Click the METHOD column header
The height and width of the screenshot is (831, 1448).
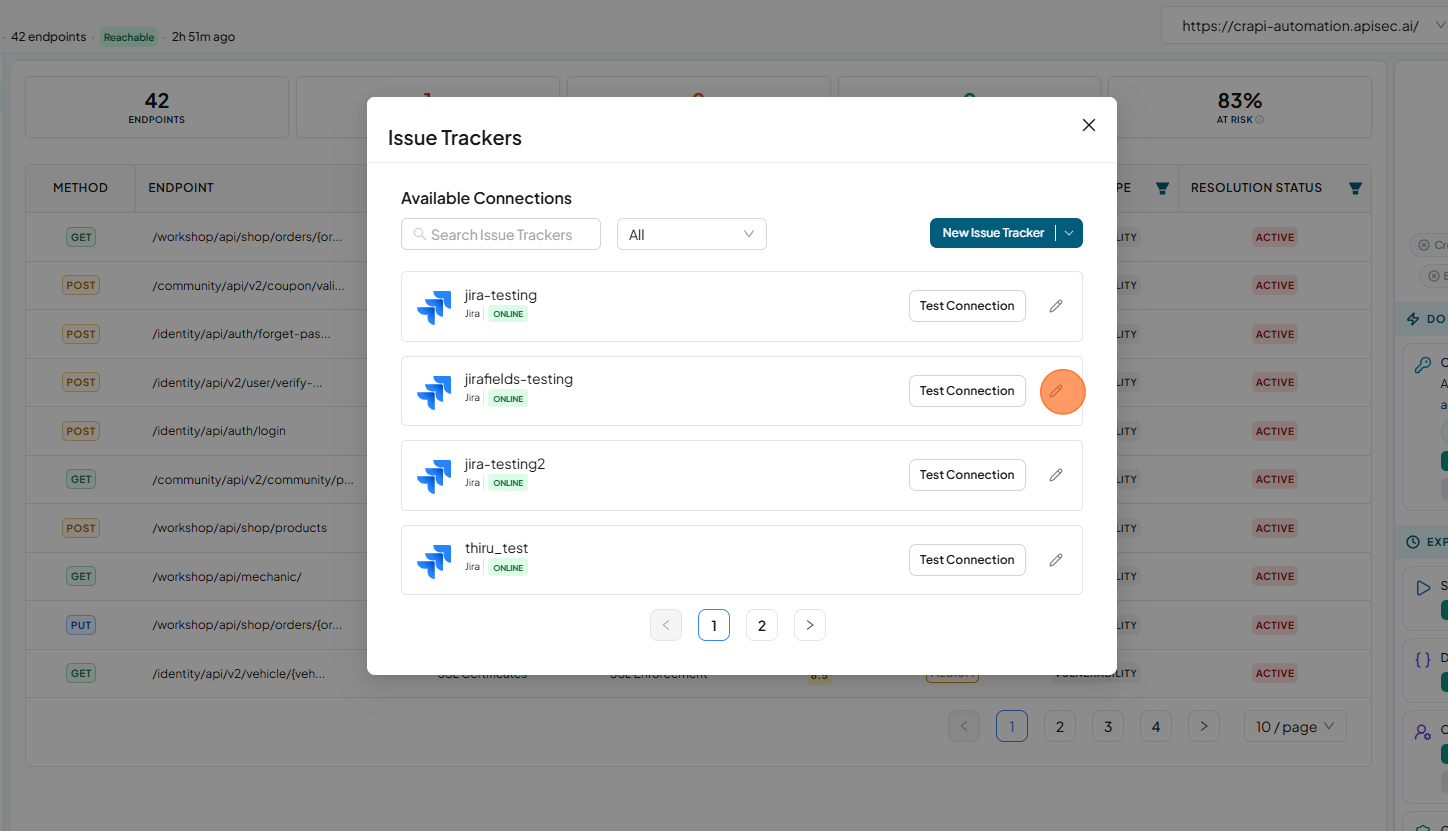(80, 188)
